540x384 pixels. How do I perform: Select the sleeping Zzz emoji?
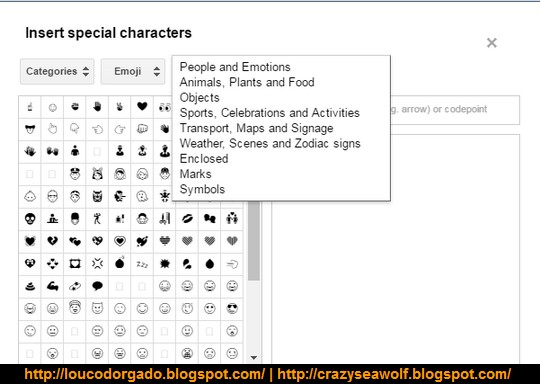pyautogui.click(x=142, y=264)
